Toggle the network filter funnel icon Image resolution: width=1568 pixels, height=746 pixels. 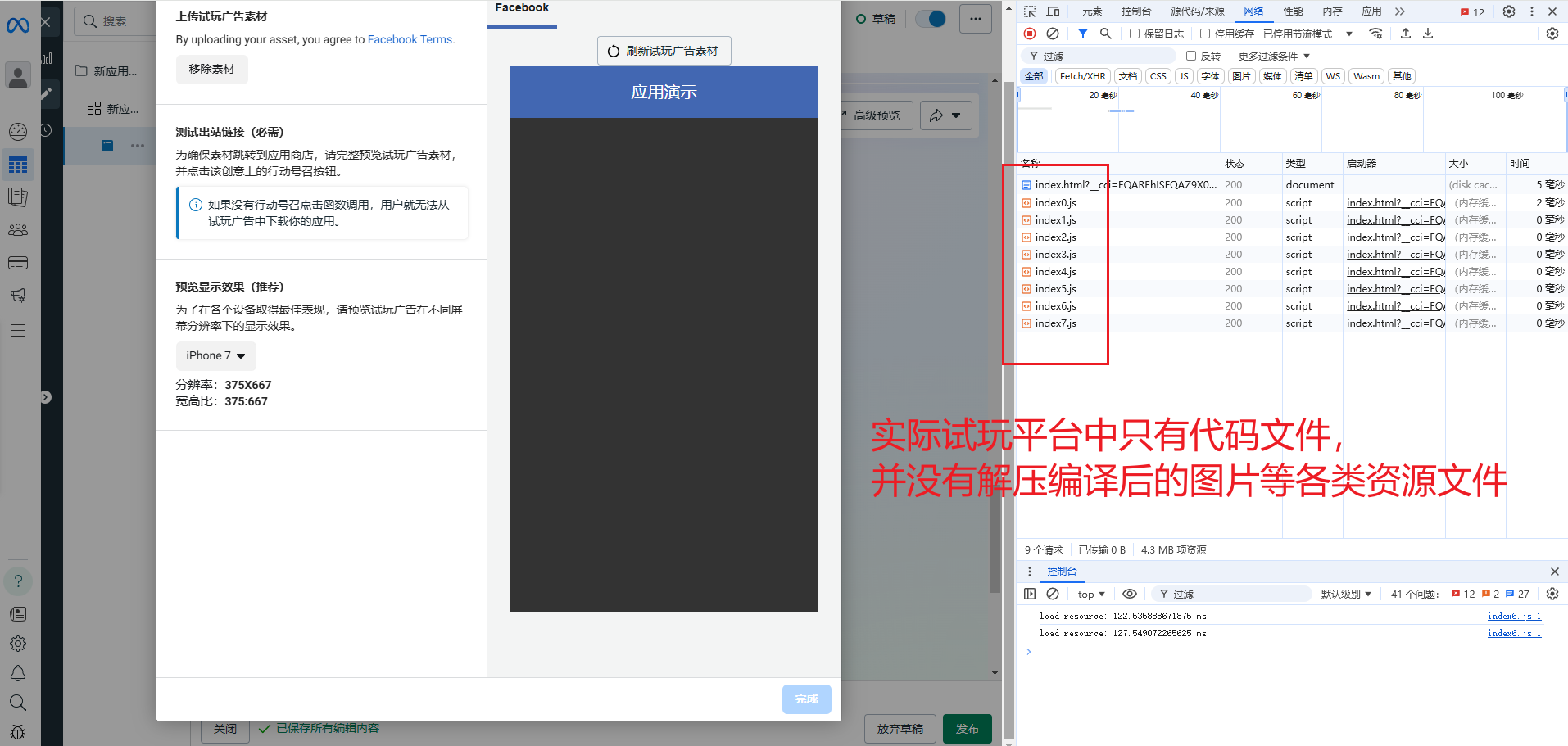pyautogui.click(x=1083, y=34)
